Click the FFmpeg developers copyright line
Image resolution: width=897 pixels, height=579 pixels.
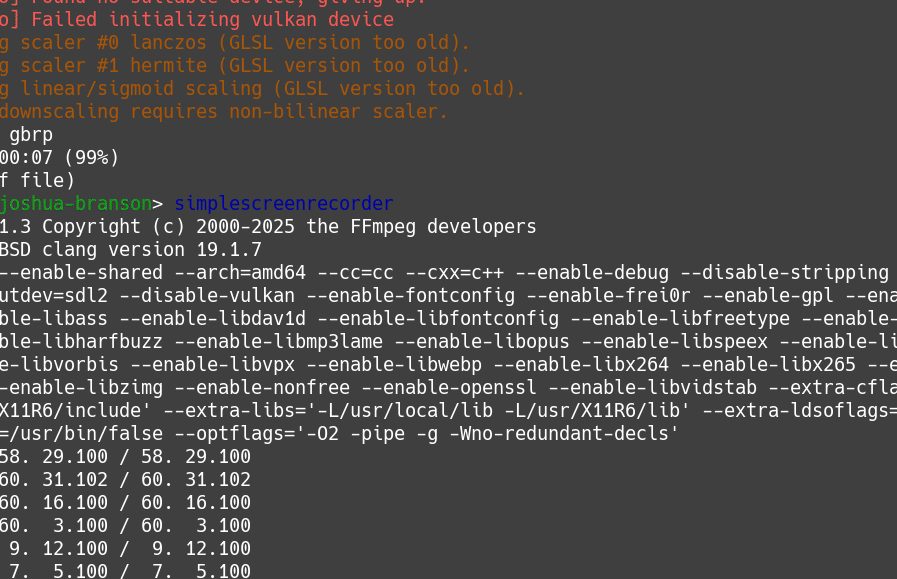coord(268,227)
